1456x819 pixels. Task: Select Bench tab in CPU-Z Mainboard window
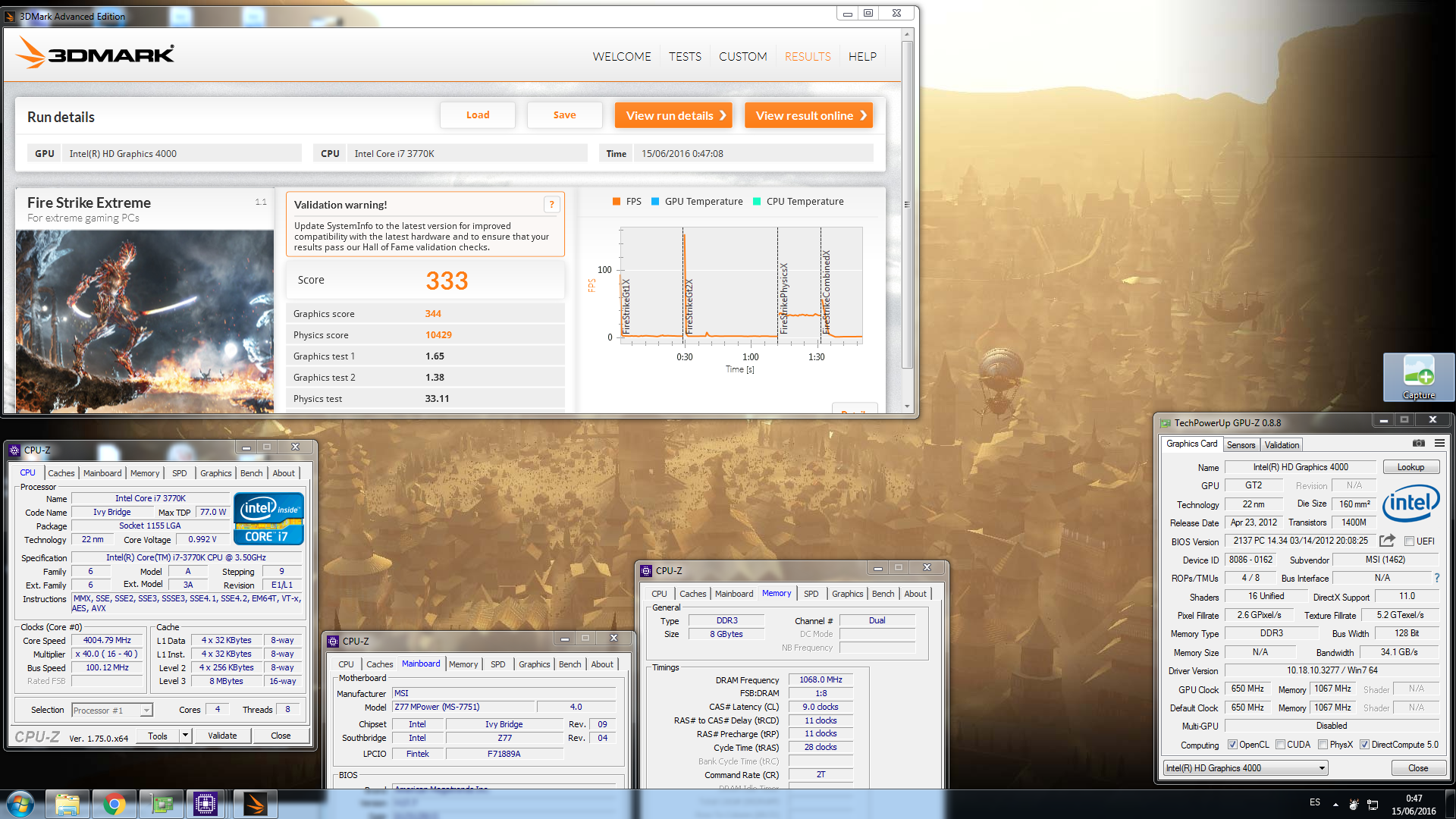coord(570,664)
